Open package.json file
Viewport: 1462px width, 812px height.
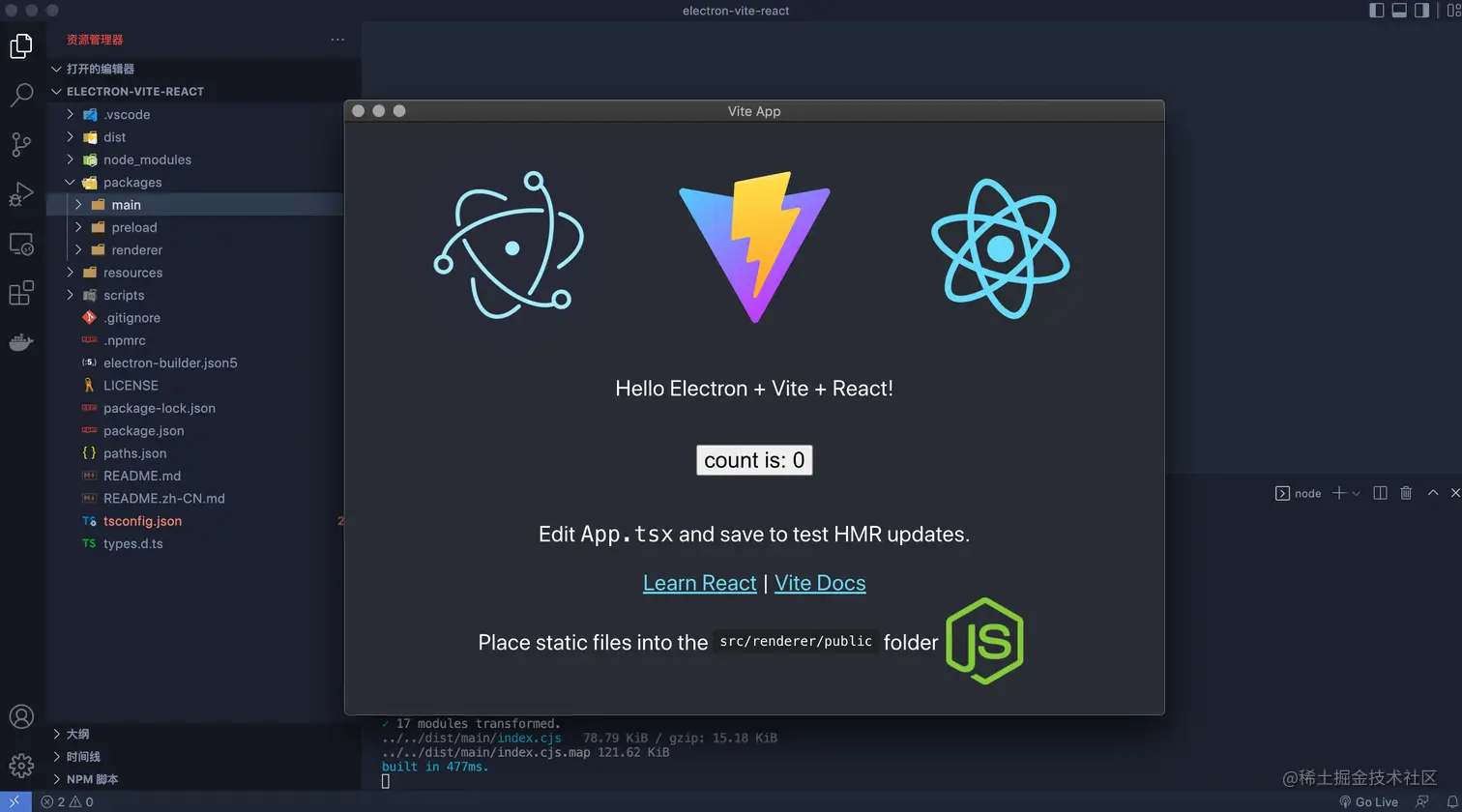(x=195, y=430)
